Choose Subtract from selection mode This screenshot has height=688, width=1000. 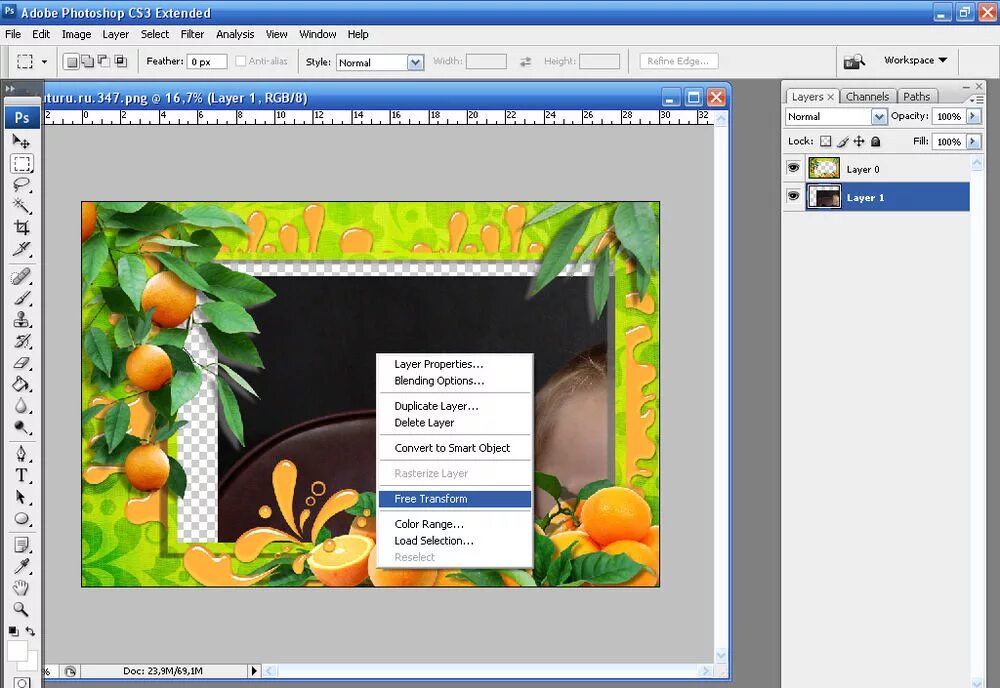click(103, 61)
